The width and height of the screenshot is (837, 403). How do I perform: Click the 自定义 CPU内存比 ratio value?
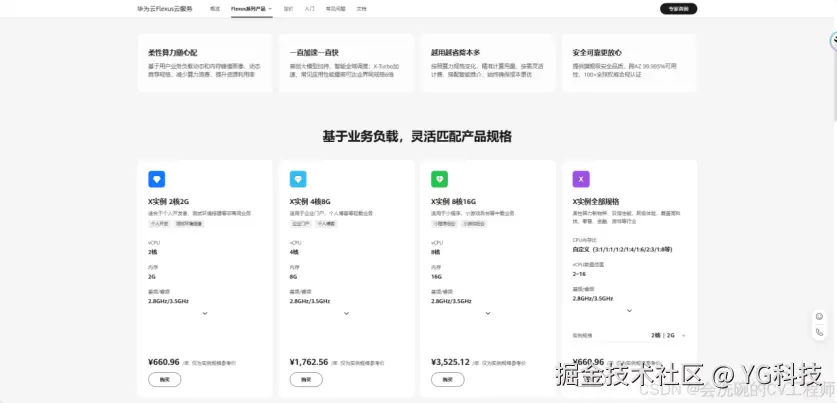point(622,249)
